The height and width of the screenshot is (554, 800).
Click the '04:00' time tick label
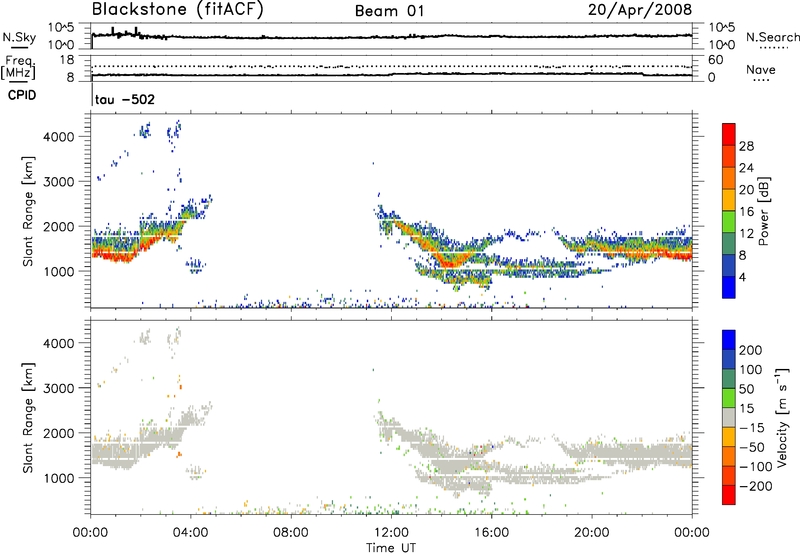[191, 533]
